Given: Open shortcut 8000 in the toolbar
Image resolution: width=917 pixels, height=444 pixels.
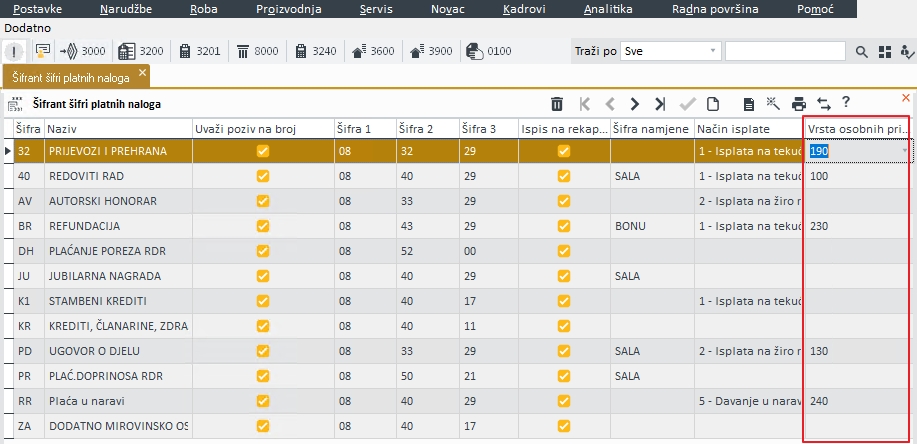Looking at the screenshot, I should tap(256, 51).
